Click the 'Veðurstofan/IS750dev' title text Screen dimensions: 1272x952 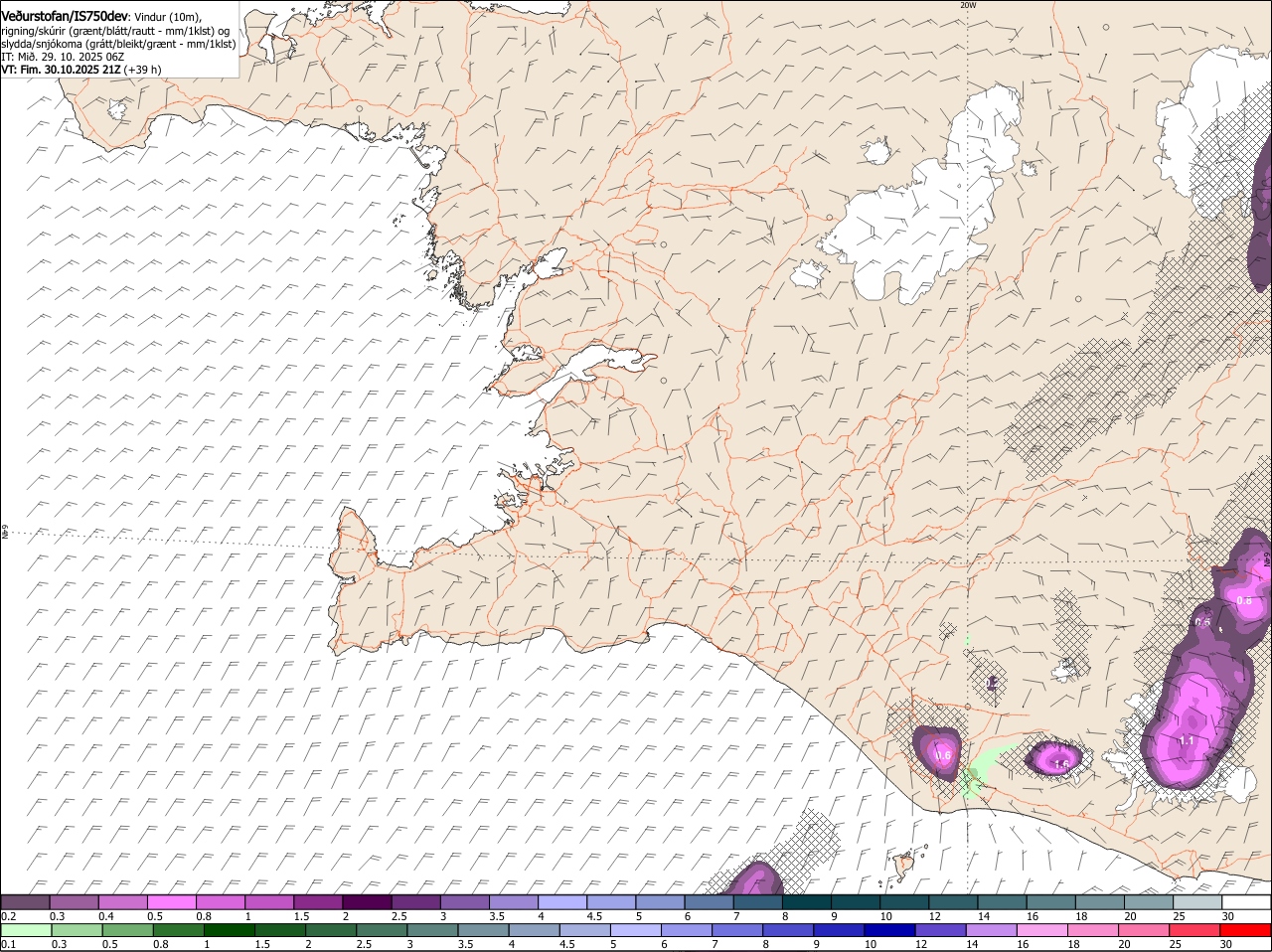click(65, 16)
